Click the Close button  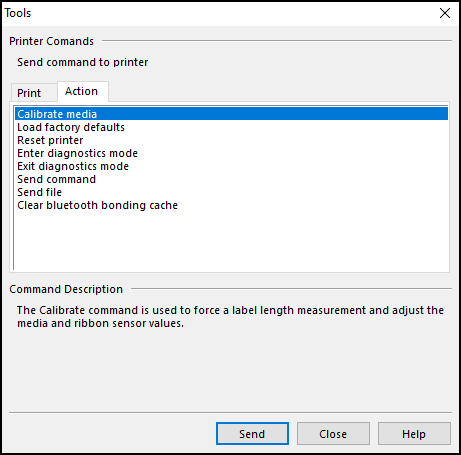point(333,434)
